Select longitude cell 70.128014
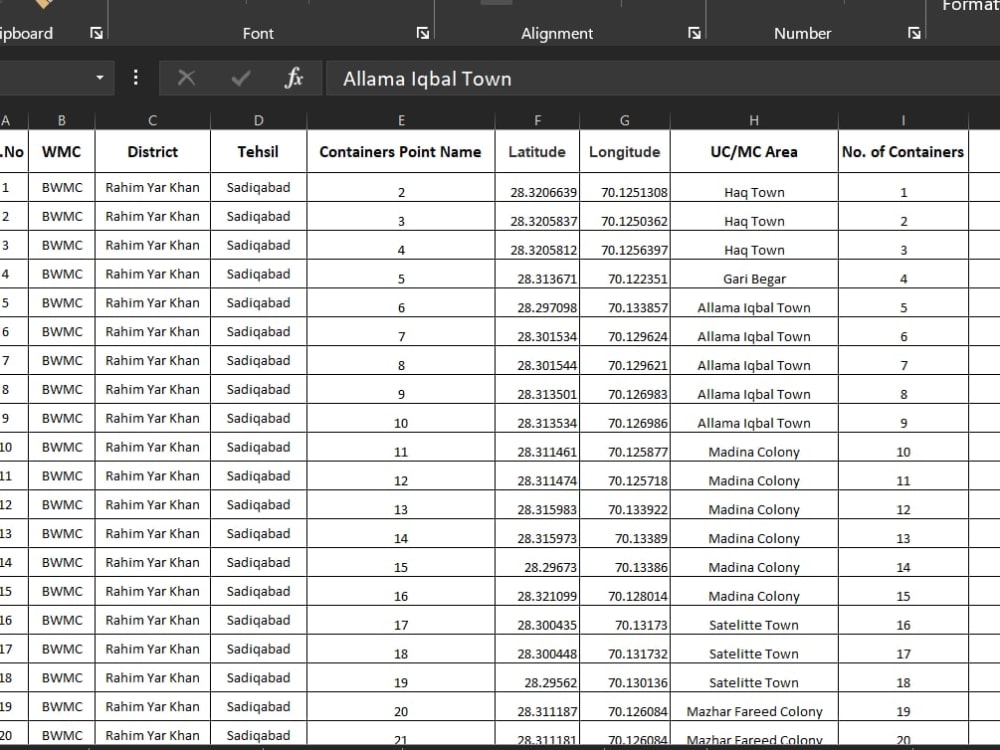The image size is (1000, 750). [625, 591]
